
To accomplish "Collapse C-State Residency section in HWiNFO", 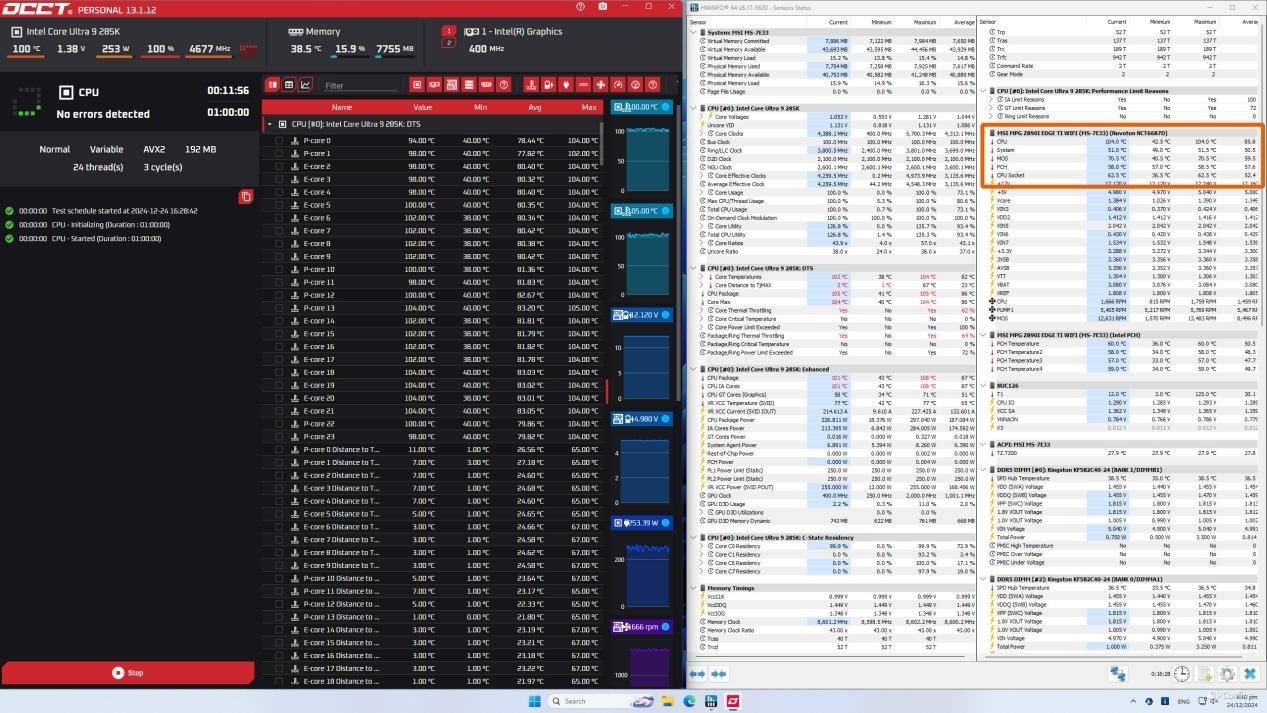I will 694,538.
